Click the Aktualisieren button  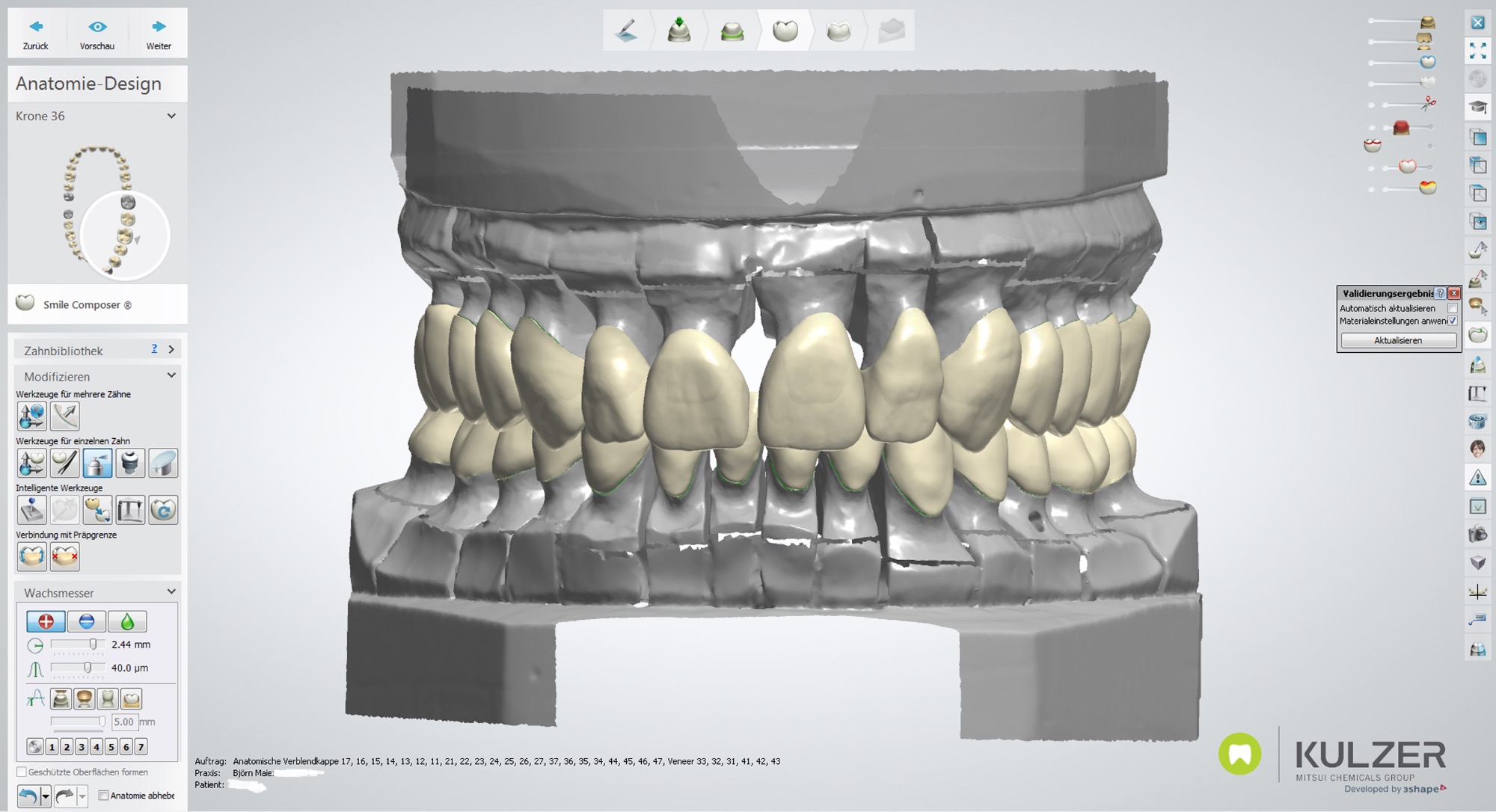pos(1398,340)
